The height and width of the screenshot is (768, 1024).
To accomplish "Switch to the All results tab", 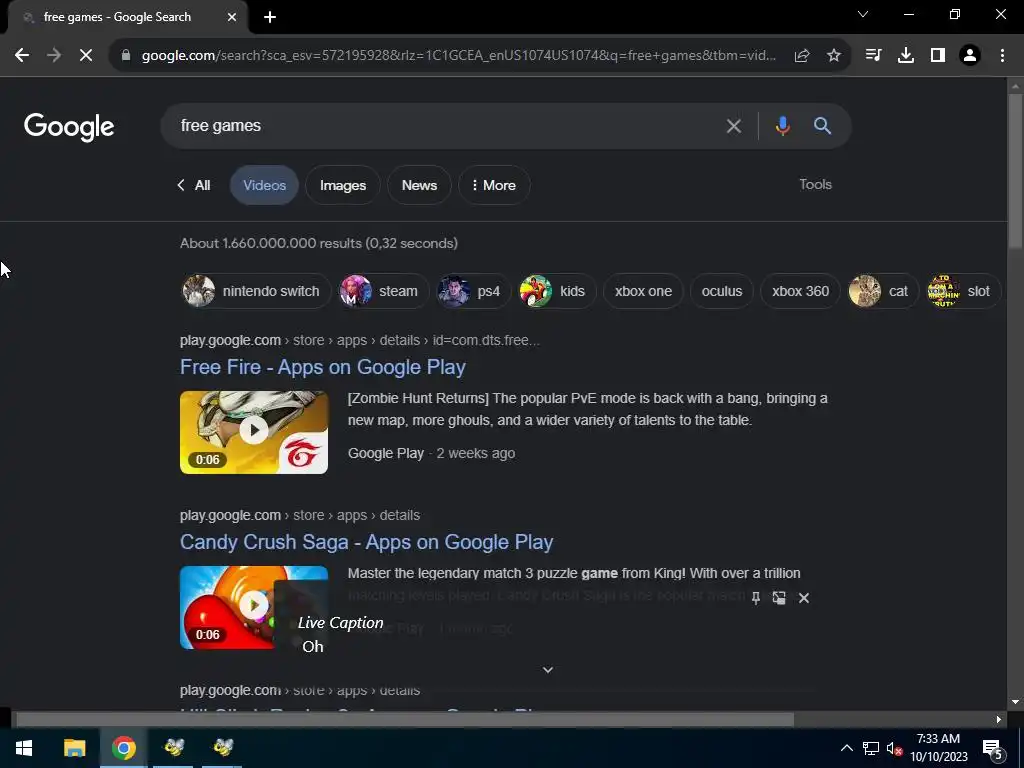I will [194, 185].
